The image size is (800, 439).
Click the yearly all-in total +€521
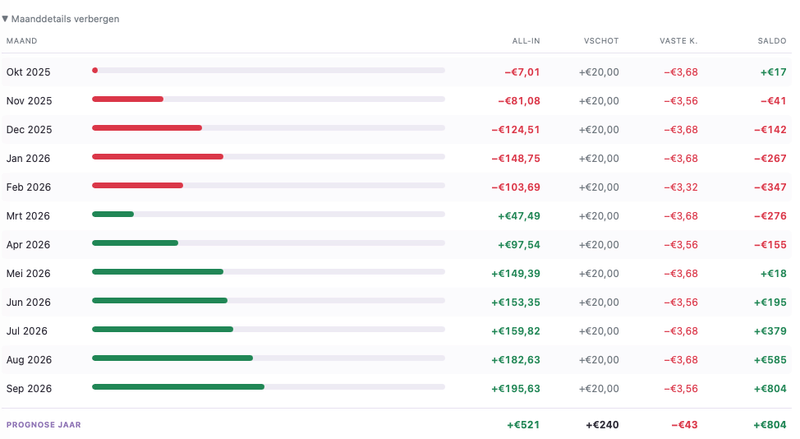tap(523, 425)
